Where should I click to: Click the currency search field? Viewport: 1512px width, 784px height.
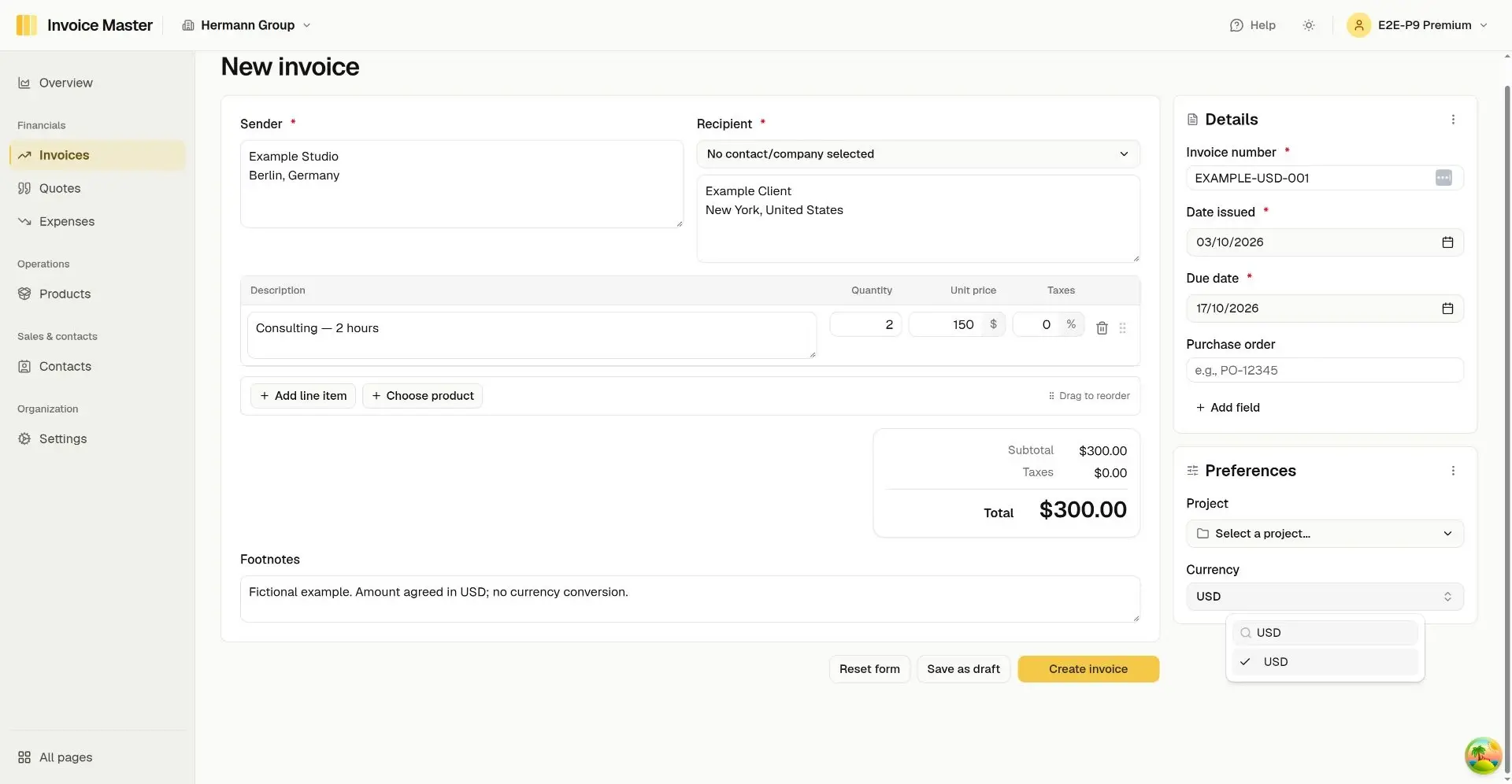(x=1325, y=633)
